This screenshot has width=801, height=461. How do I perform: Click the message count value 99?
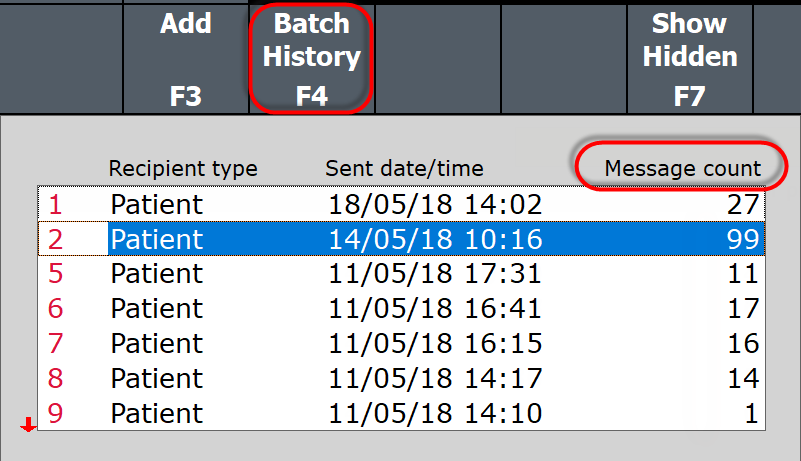745,240
